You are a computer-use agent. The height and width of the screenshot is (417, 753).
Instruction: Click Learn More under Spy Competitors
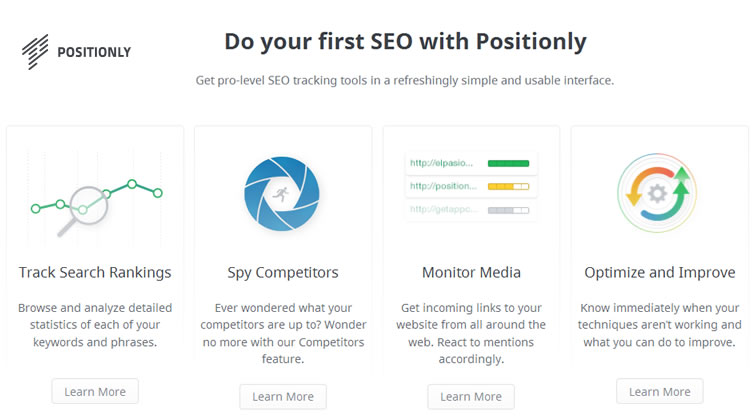click(x=283, y=396)
